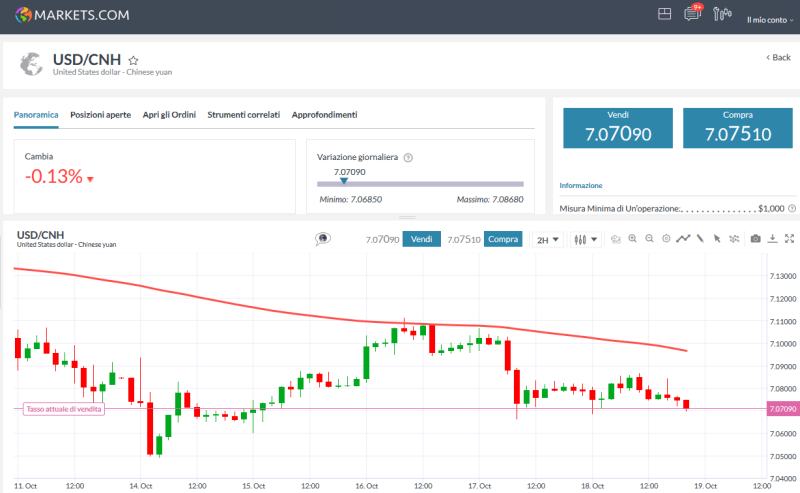Take chart snapshot with camera icon

coord(755,239)
